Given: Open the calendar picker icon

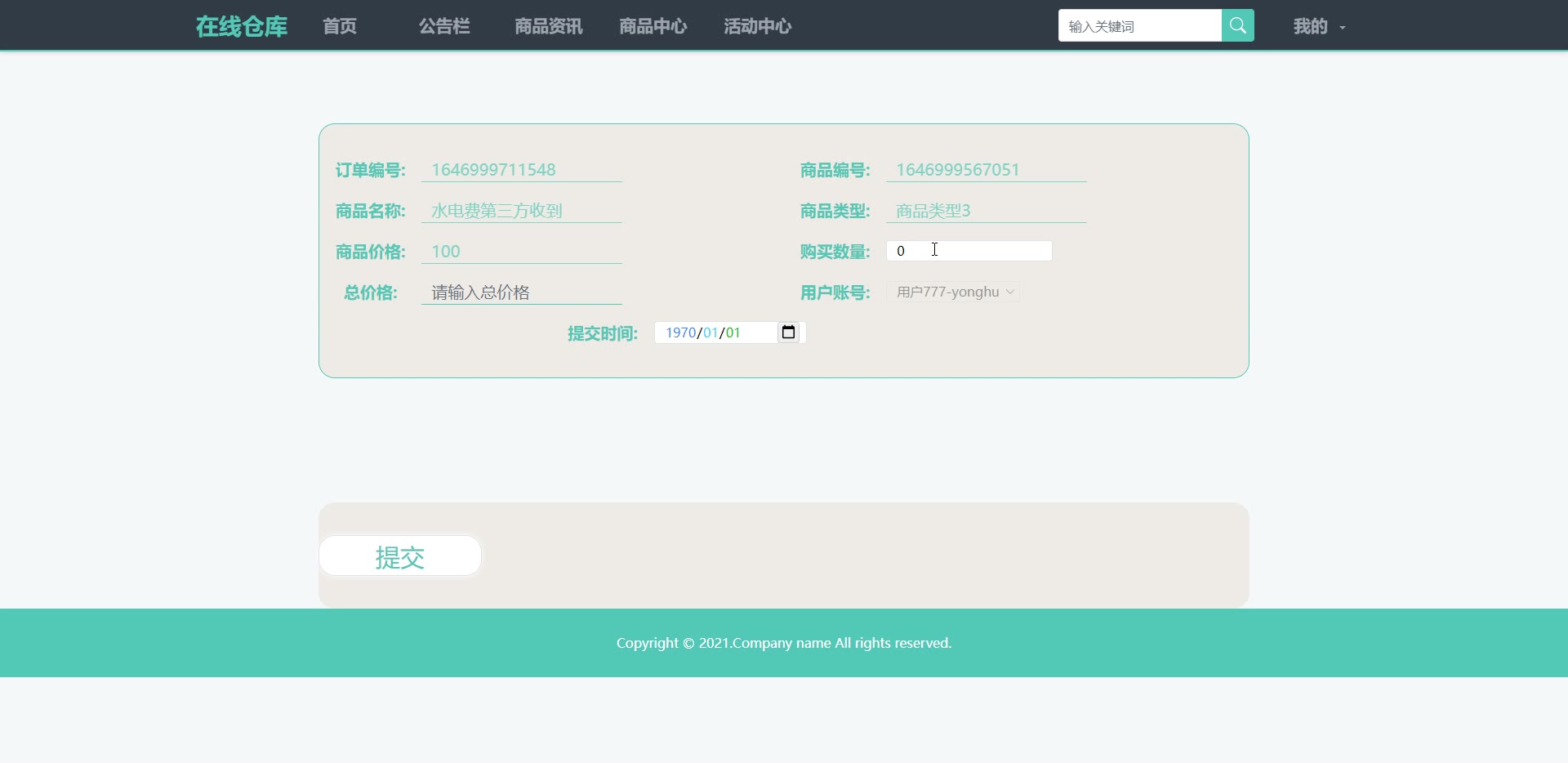Looking at the screenshot, I should (x=788, y=332).
